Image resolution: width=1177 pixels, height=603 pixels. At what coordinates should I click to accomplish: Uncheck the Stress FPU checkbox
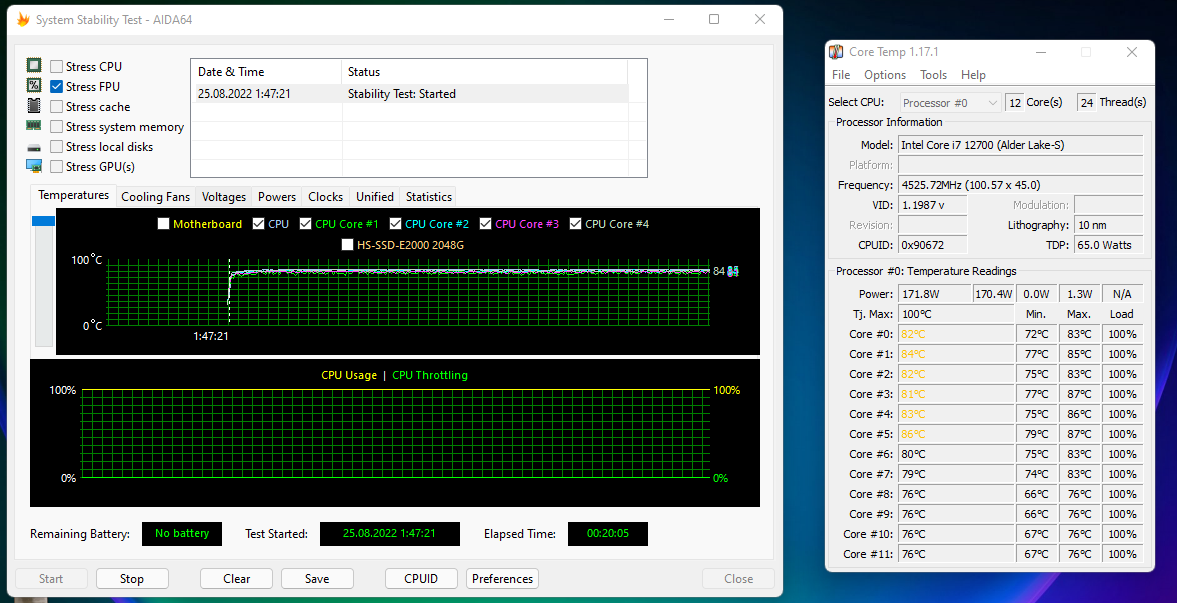point(56,86)
